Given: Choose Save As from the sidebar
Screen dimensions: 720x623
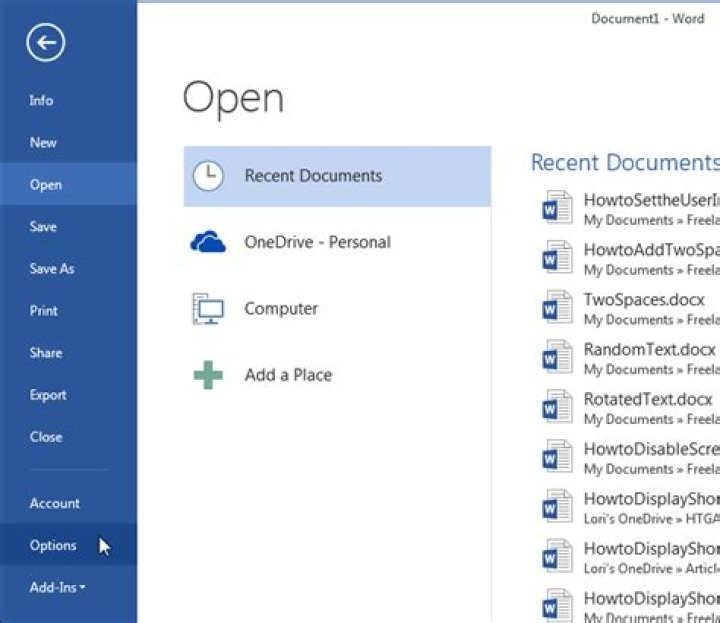Looking at the screenshot, I should pyautogui.click(x=68, y=269).
